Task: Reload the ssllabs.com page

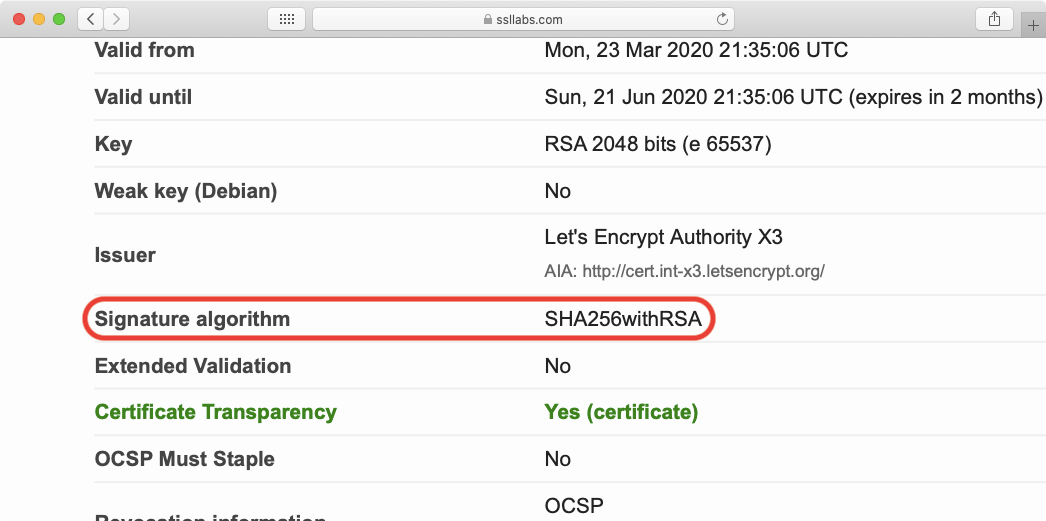Action: click(x=722, y=19)
